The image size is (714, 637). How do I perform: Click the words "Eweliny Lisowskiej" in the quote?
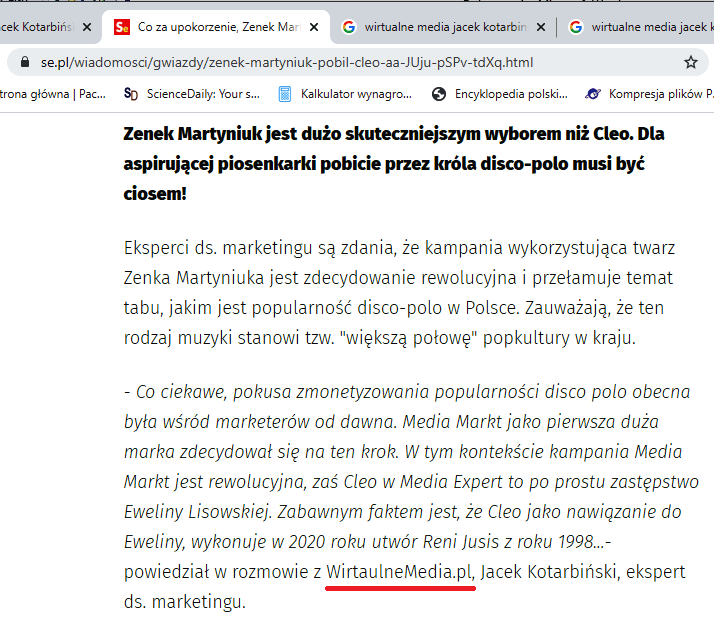(x=197, y=512)
